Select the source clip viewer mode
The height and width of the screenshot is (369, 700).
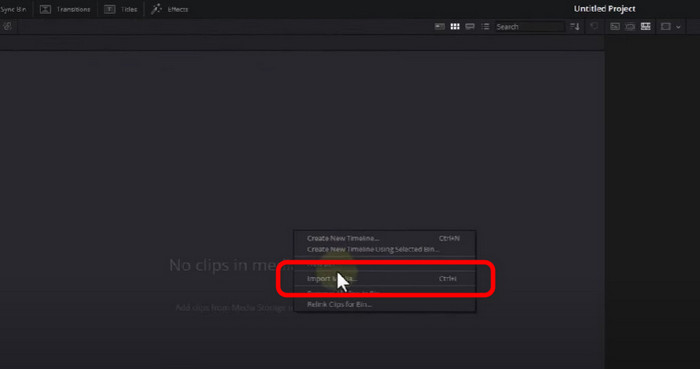click(615, 27)
